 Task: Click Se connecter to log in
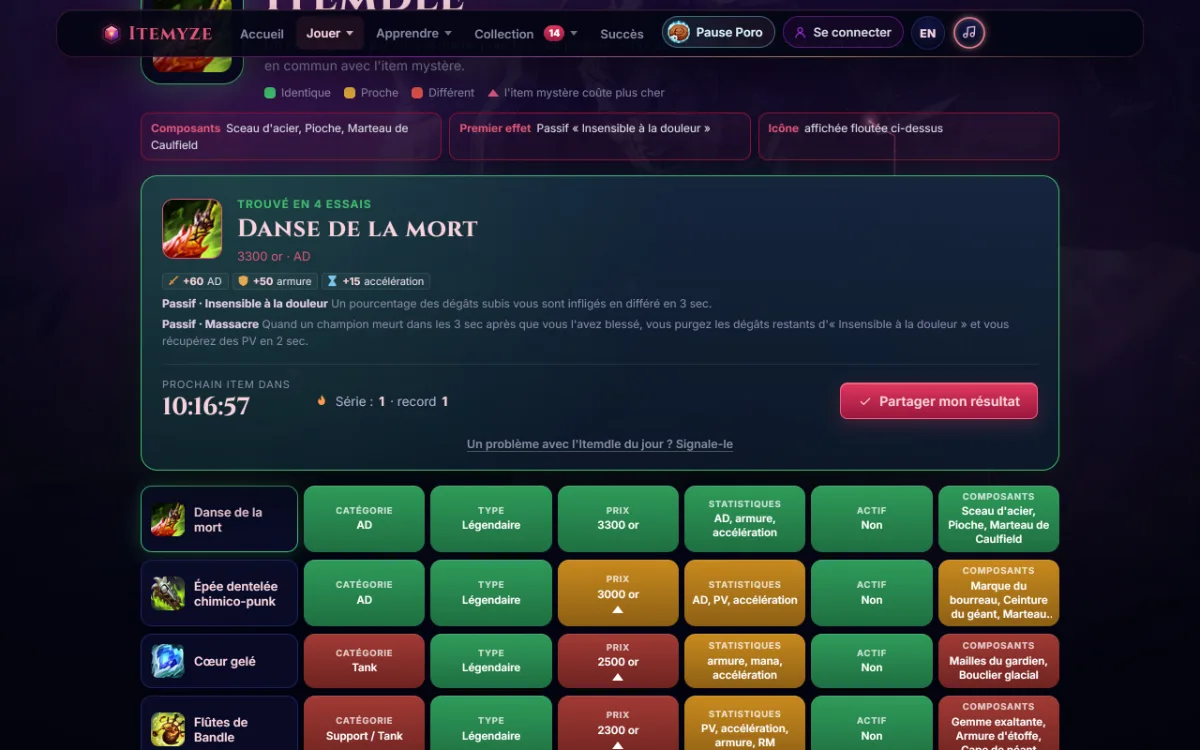(x=843, y=33)
